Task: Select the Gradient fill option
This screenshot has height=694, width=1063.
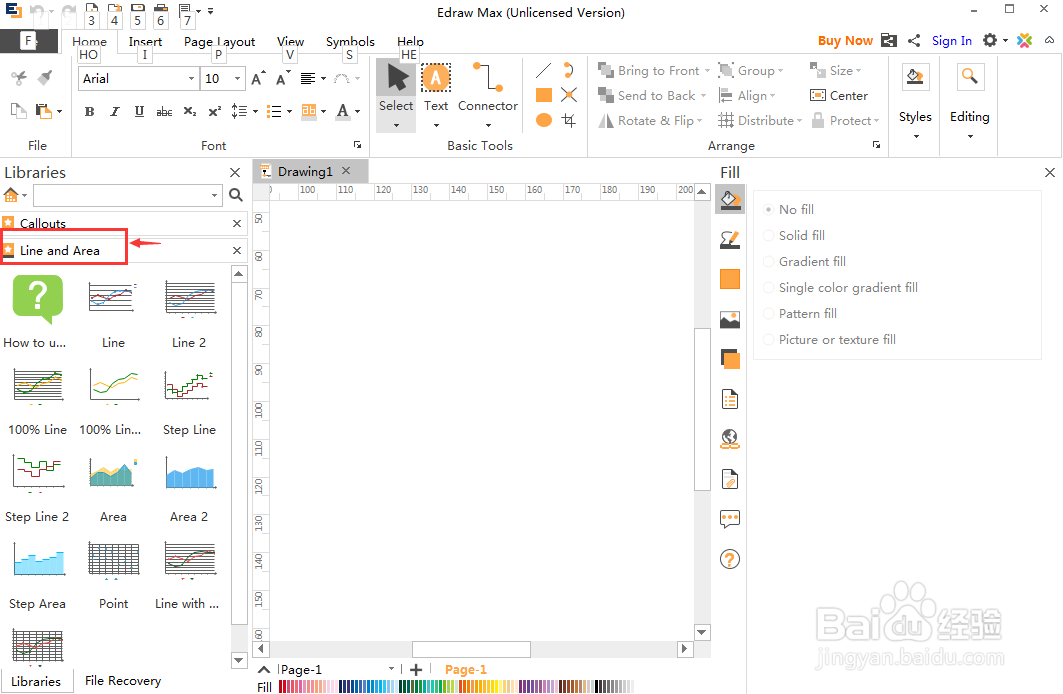Action: coord(805,262)
